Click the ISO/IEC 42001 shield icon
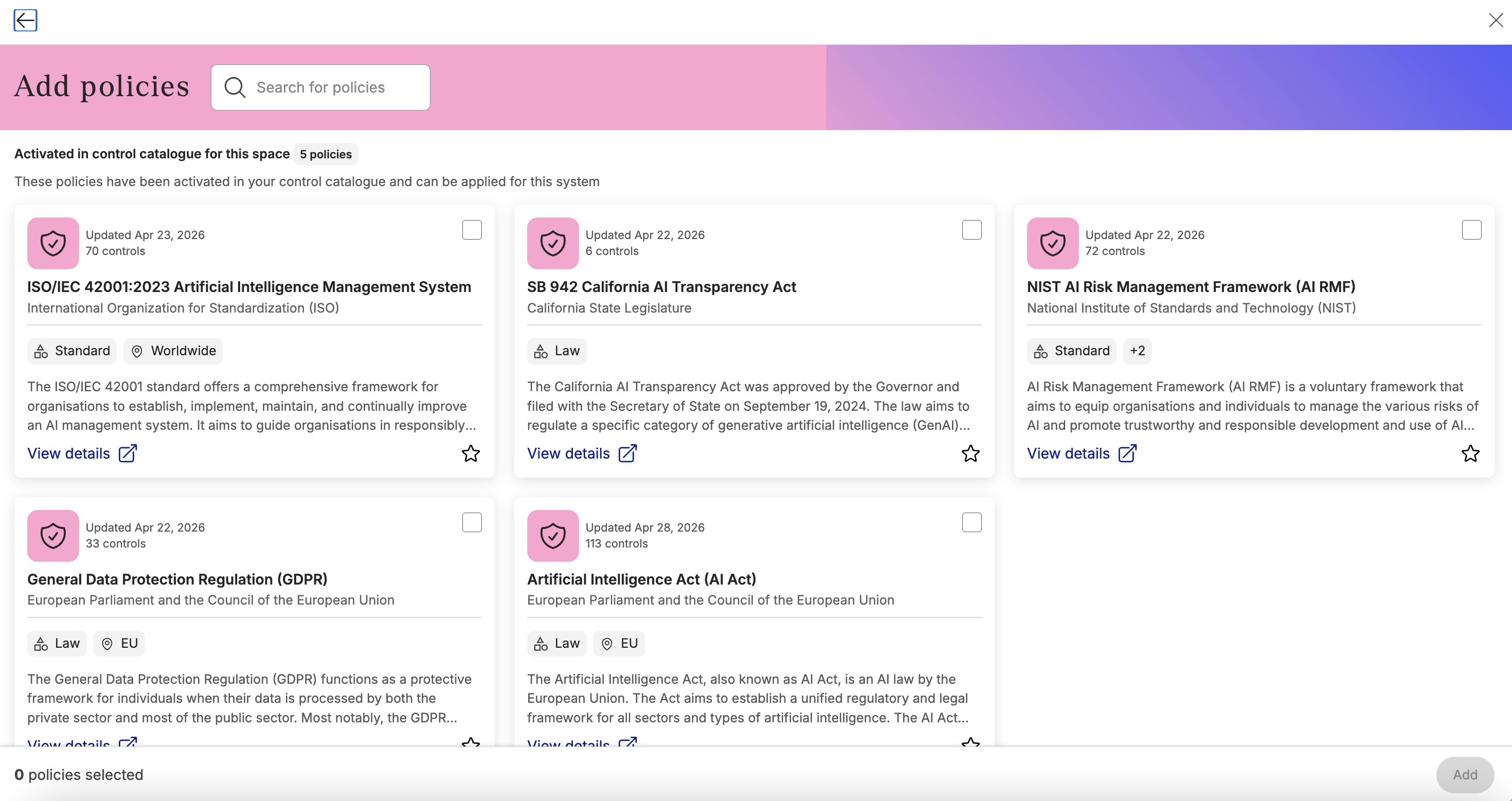The height and width of the screenshot is (801, 1512). (53, 244)
